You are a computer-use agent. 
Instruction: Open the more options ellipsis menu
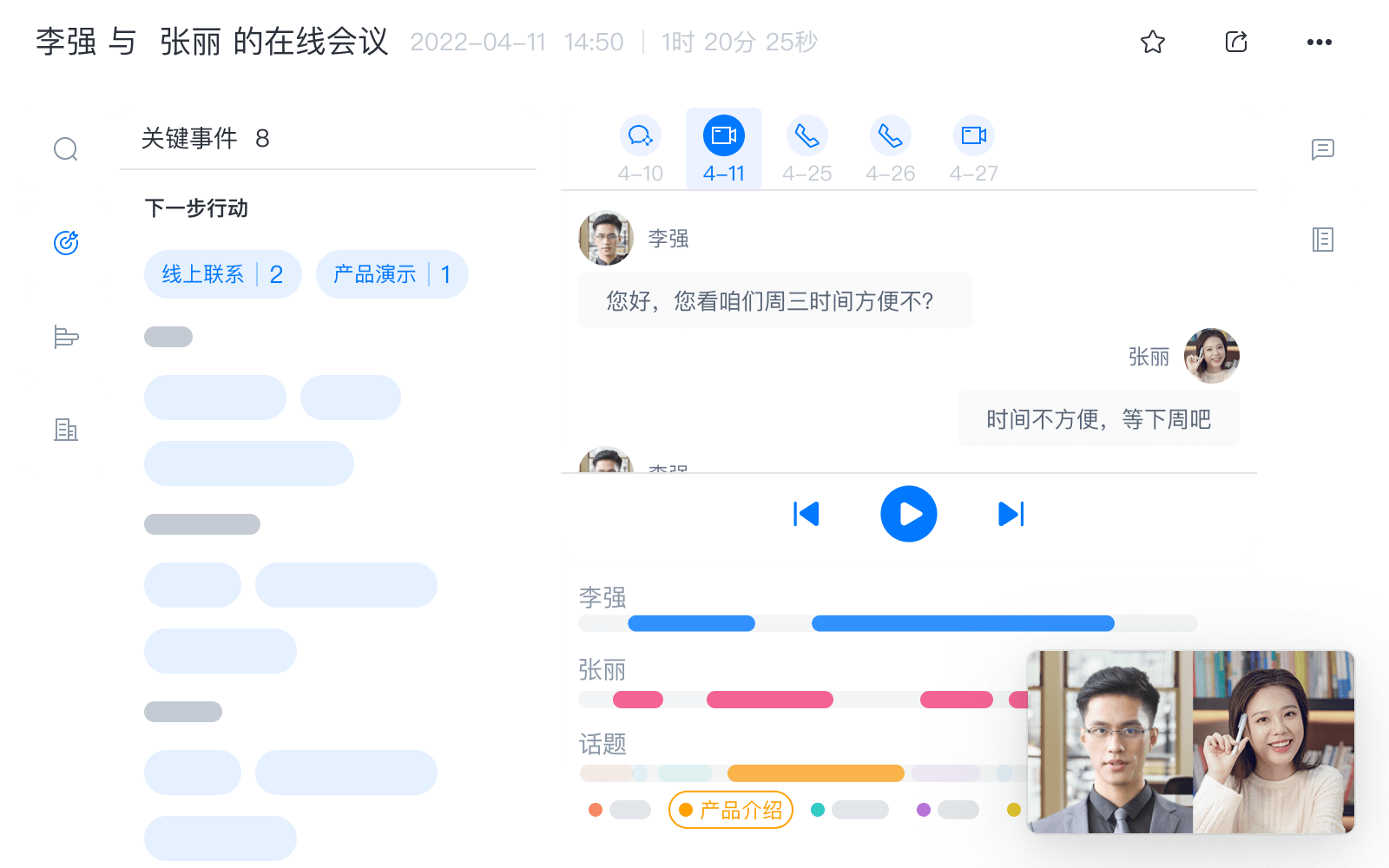1319,42
